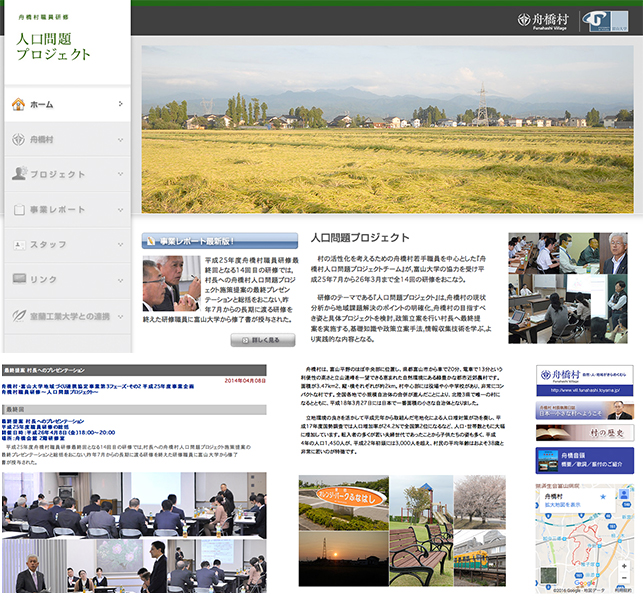Expand the 室蘭工業大学との連携 menu chevron

coord(120,317)
